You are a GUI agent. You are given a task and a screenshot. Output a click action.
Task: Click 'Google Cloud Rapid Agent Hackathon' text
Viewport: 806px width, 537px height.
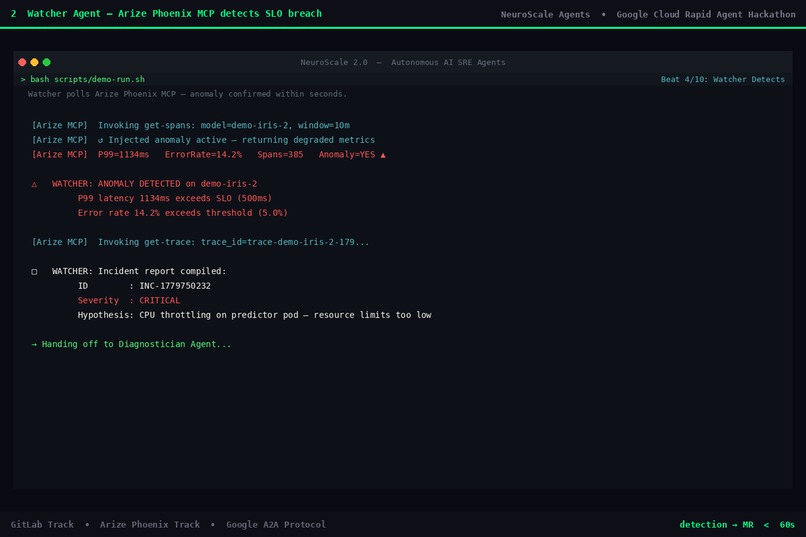click(x=706, y=14)
